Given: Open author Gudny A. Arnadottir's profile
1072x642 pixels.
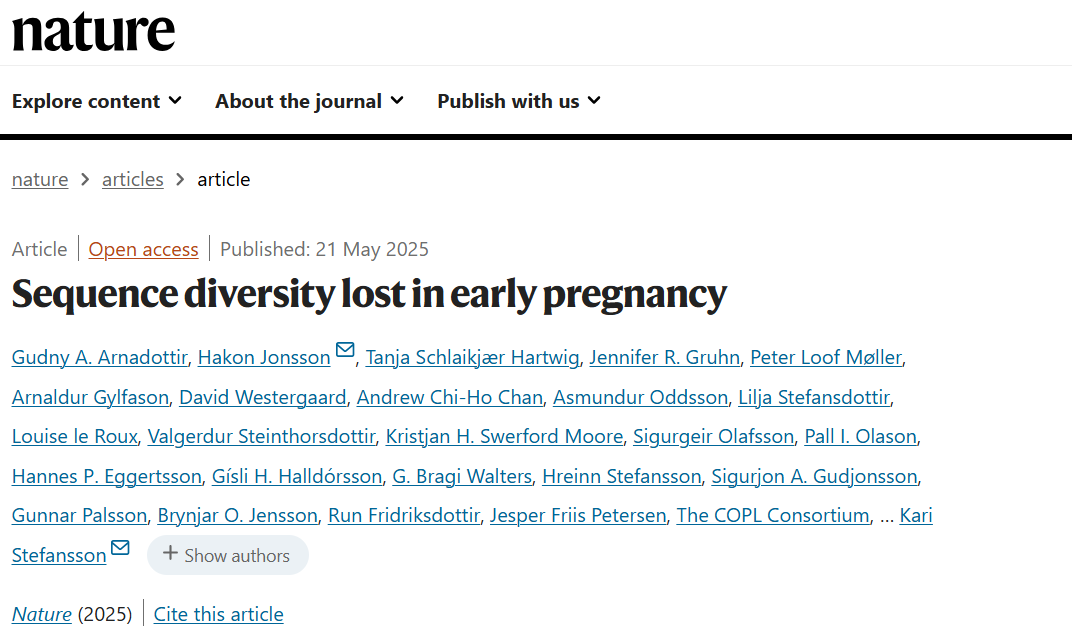Looking at the screenshot, I should coord(99,357).
